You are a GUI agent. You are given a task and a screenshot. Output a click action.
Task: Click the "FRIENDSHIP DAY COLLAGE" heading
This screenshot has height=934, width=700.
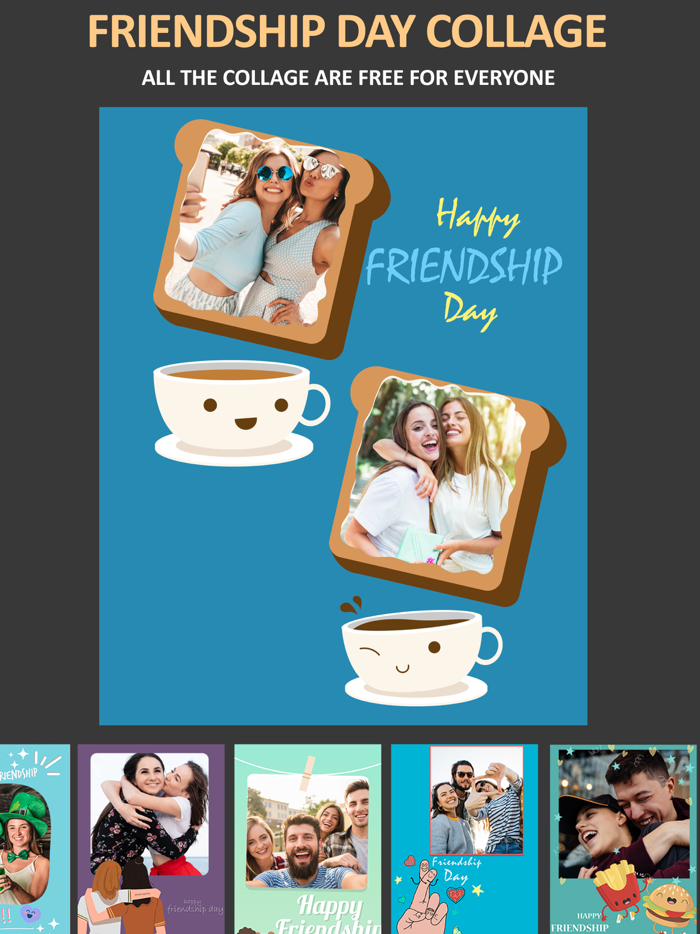(347, 31)
